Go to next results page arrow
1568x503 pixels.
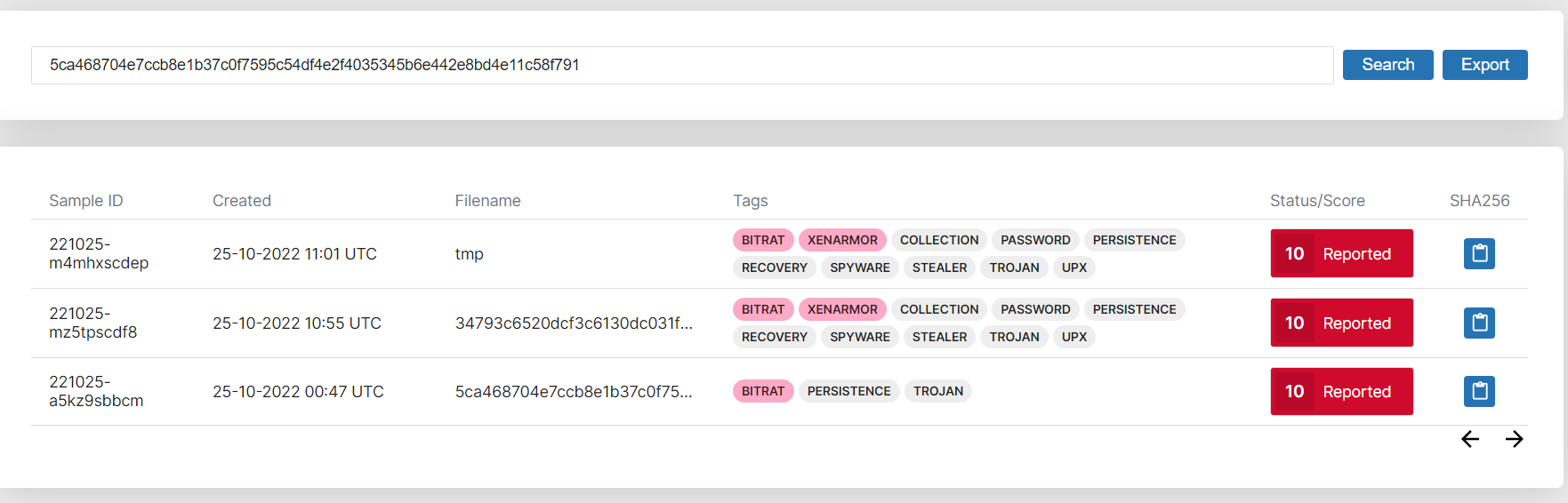click(x=1514, y=439)
